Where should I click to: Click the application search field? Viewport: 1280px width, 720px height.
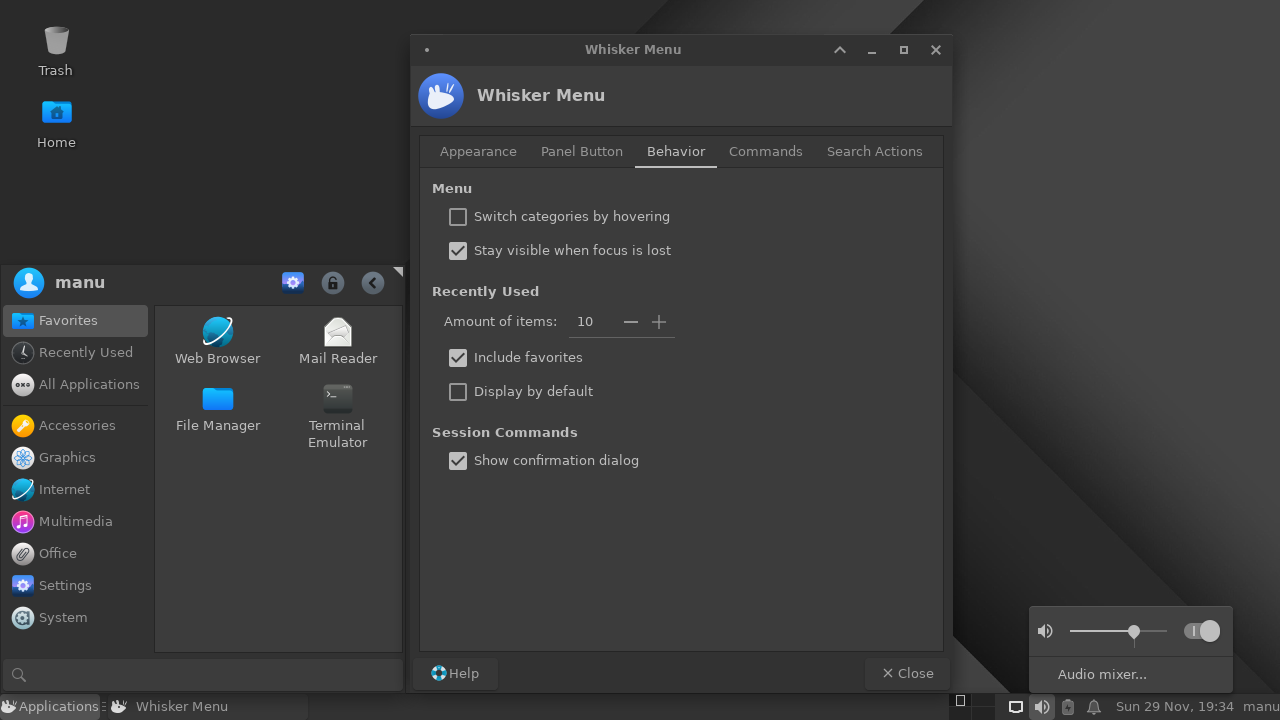pos(200,674)
